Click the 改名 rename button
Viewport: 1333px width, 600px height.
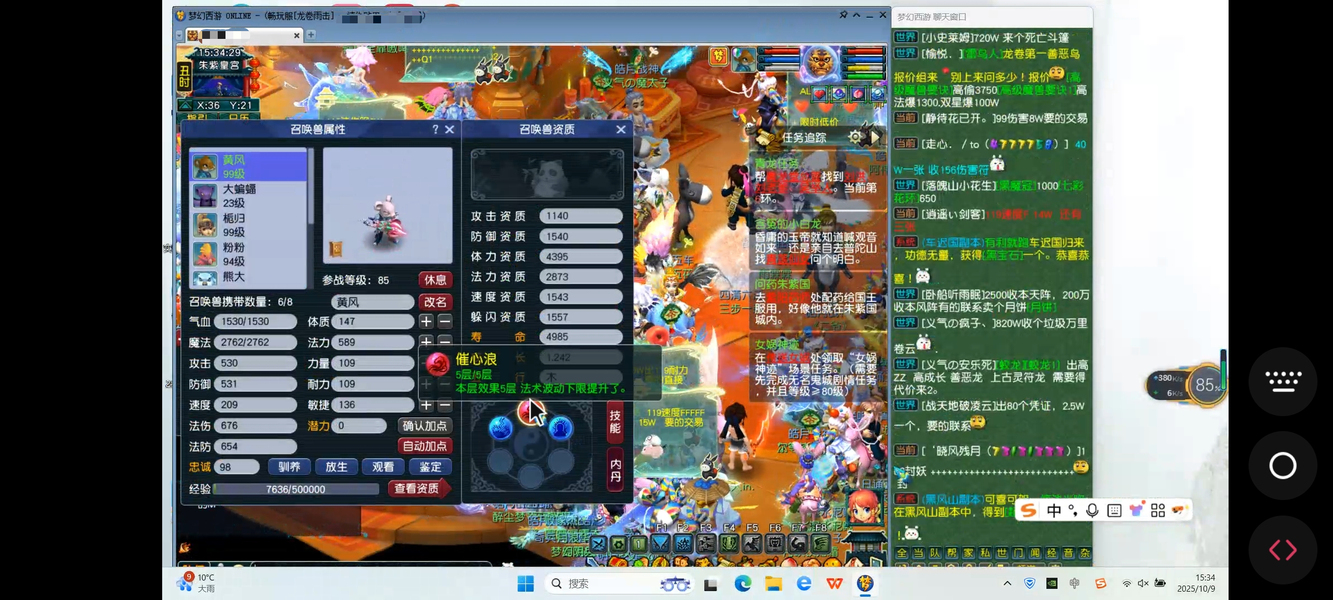435,302
